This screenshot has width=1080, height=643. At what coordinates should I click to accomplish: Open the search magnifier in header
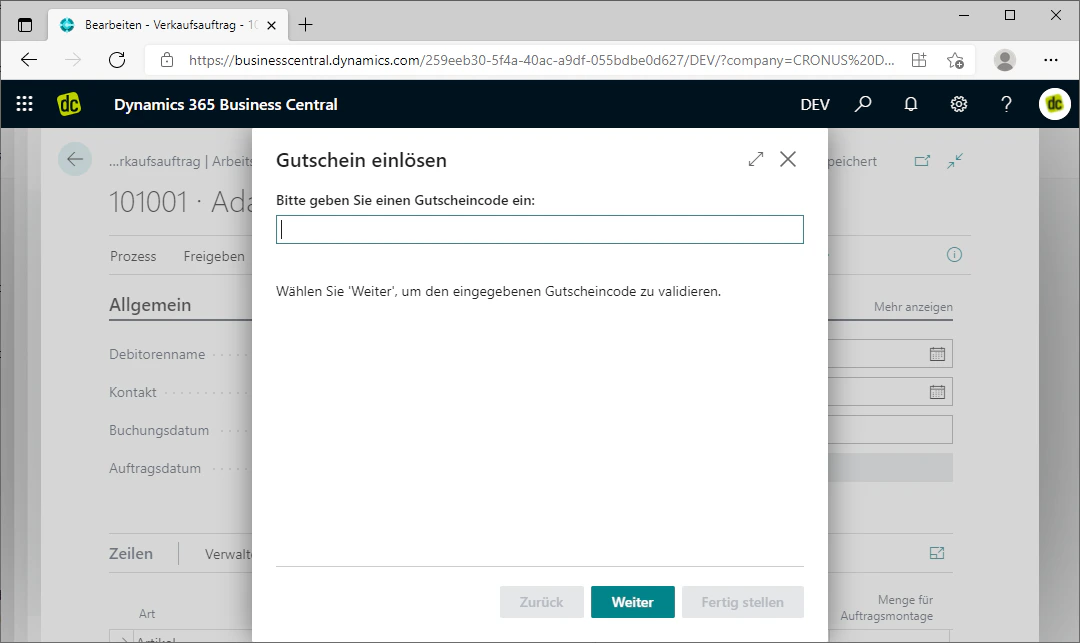[863, 104]
